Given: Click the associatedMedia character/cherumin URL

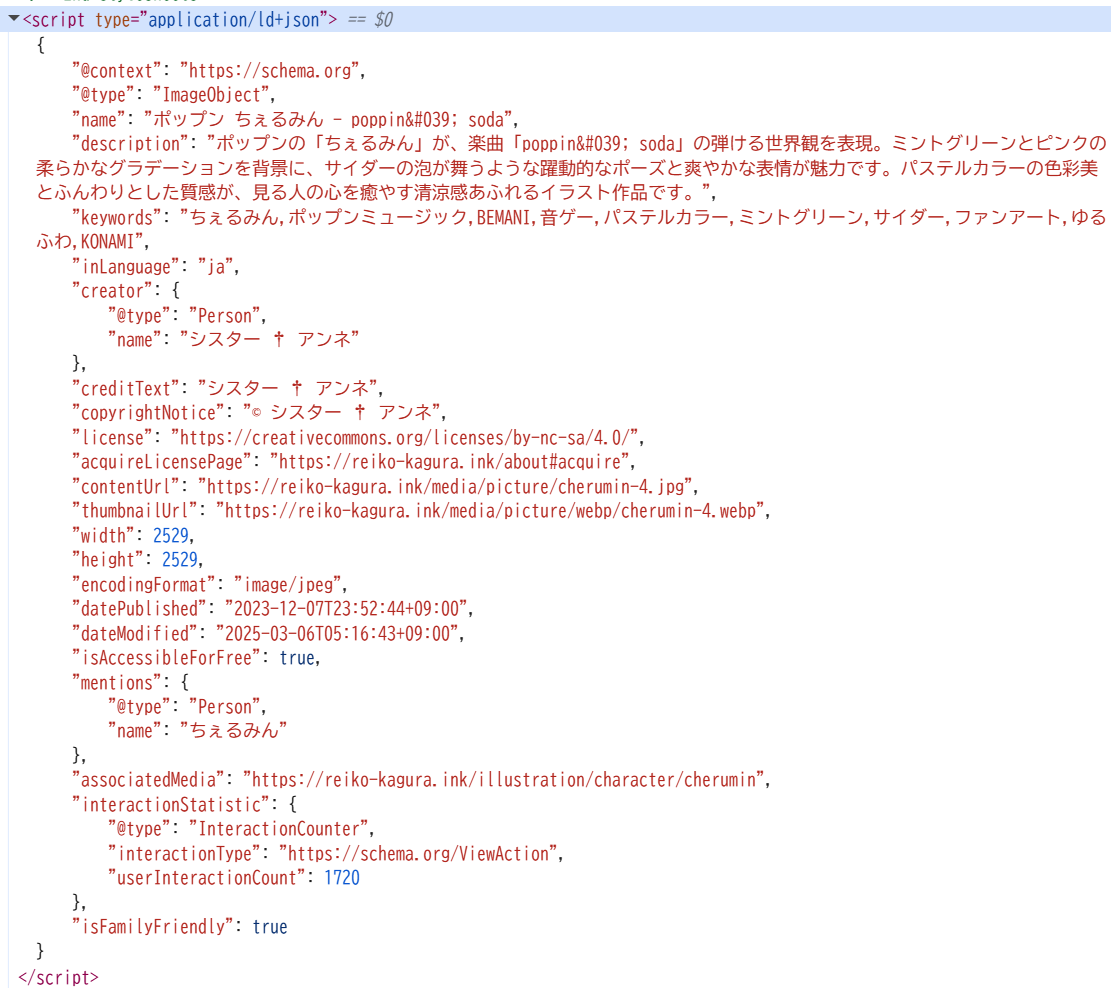Looking at the screenshot, I should (x=504, y=780).
